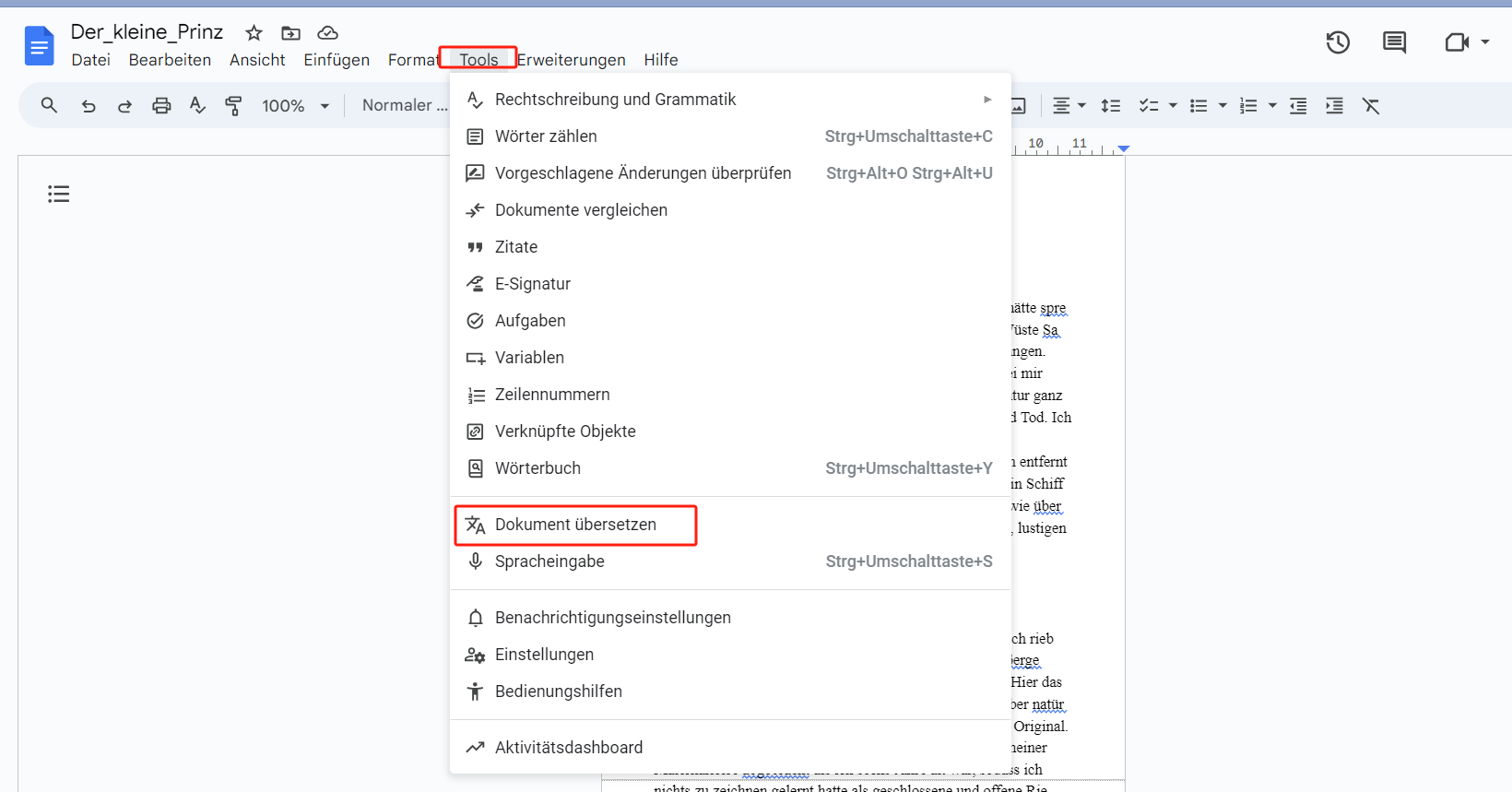Open the Hilfe menu
1512x792 pixels.
pos(661,60)
